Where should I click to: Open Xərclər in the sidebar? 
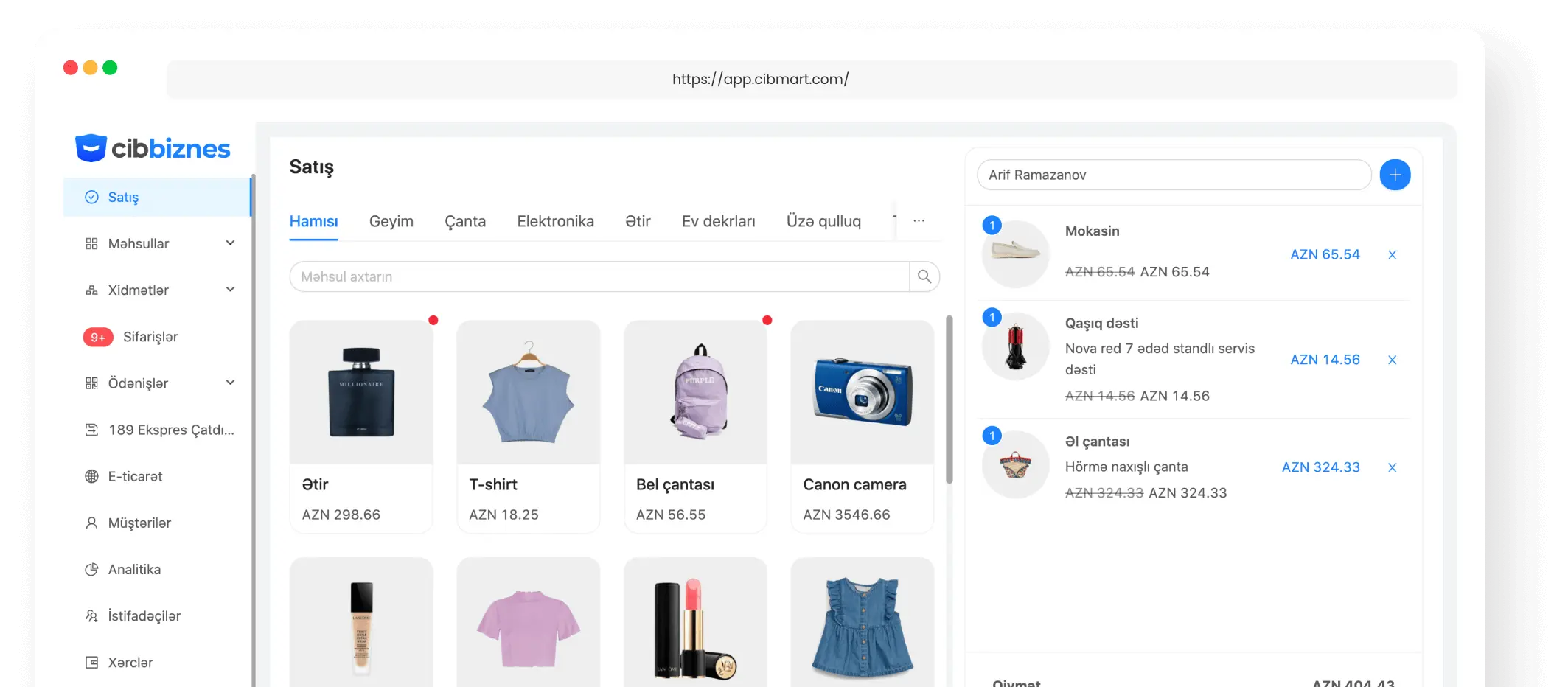tap(130, 662)
